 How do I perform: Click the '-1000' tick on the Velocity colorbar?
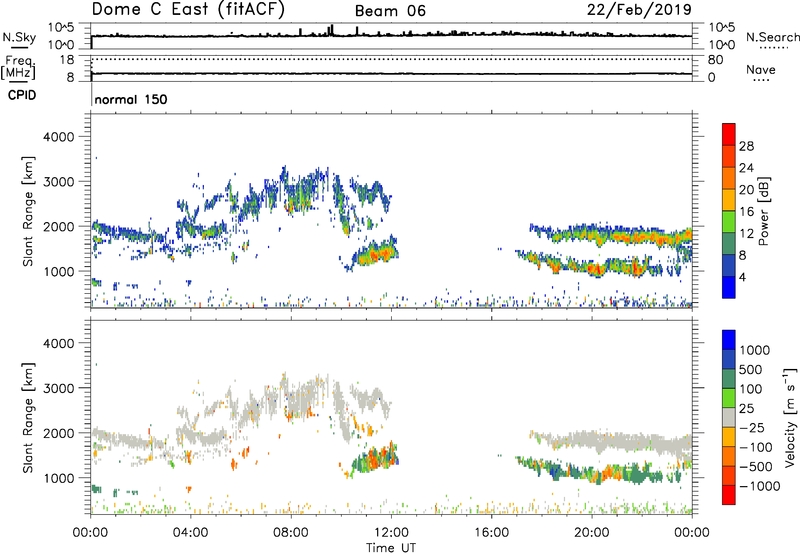(x=759, y=486)
